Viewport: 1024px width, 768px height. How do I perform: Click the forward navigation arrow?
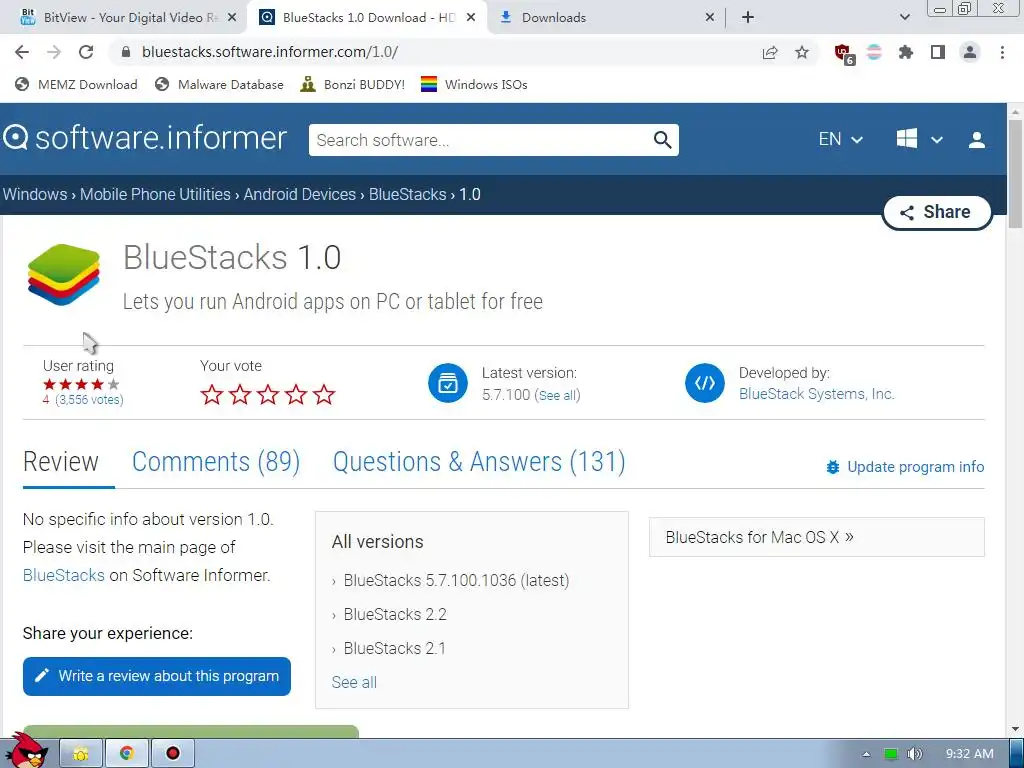[54, 52]
